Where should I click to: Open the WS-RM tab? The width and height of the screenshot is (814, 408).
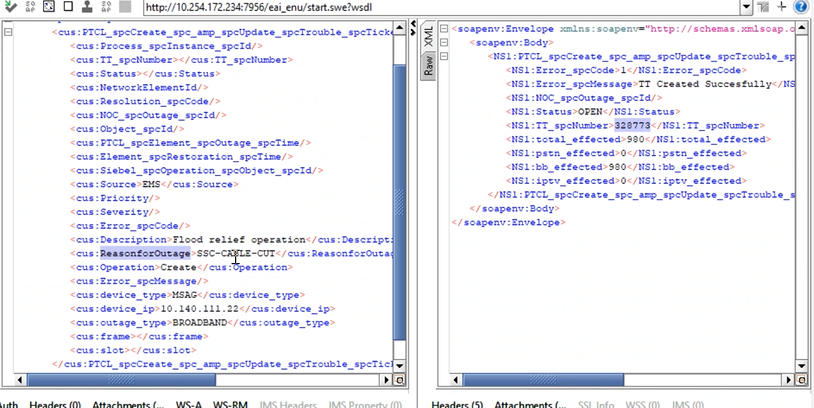(229, 403)
